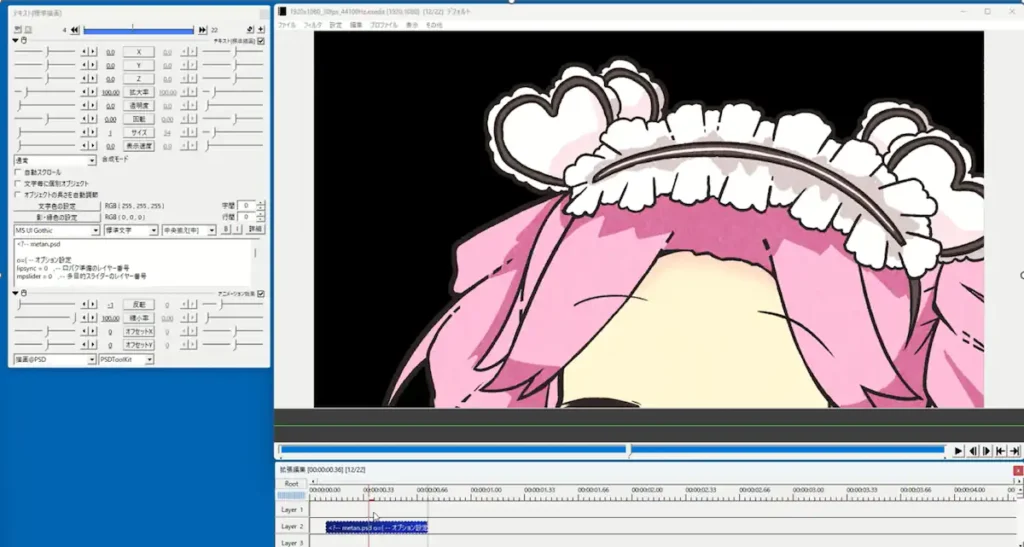Open the 編集 menu
This screenshot has height=547, width=1024.
[x=355, y=25]
